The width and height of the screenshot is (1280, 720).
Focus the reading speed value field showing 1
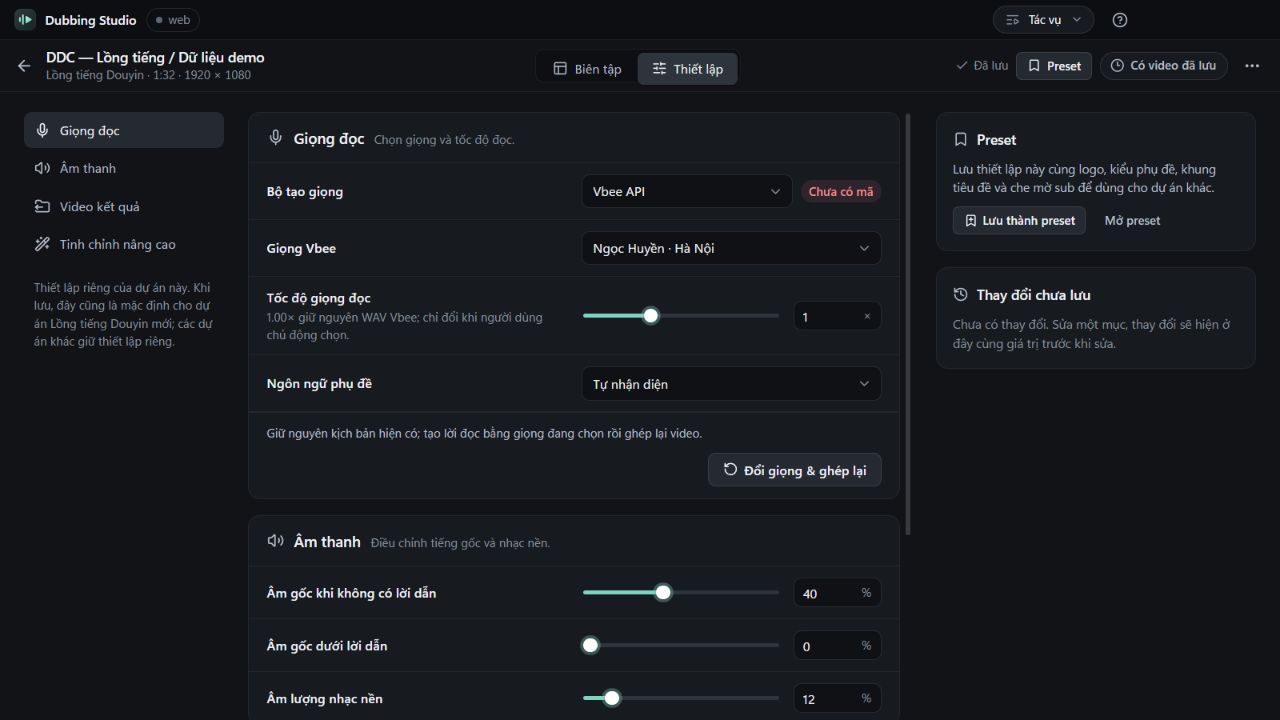pyautogui.click(x=837, y=317)
